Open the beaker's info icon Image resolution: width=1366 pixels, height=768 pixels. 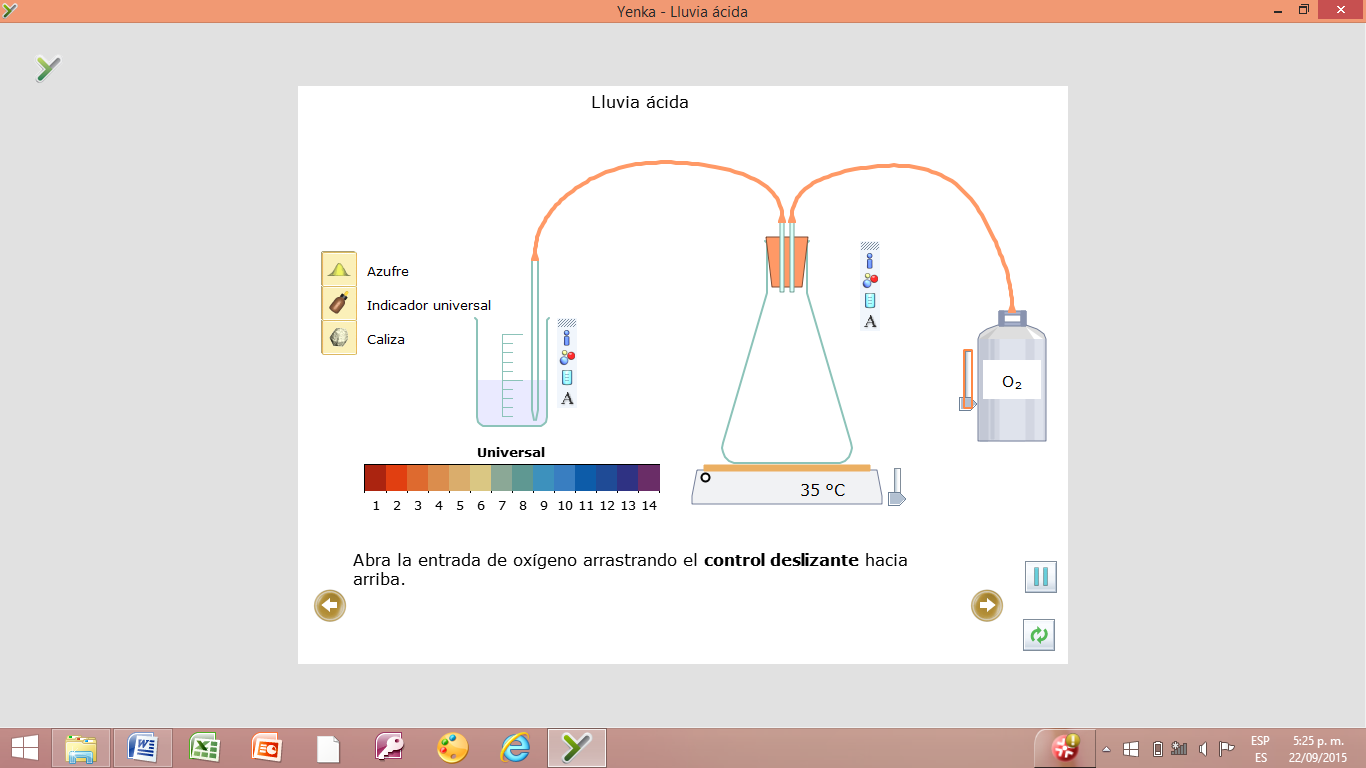[567, 339]
